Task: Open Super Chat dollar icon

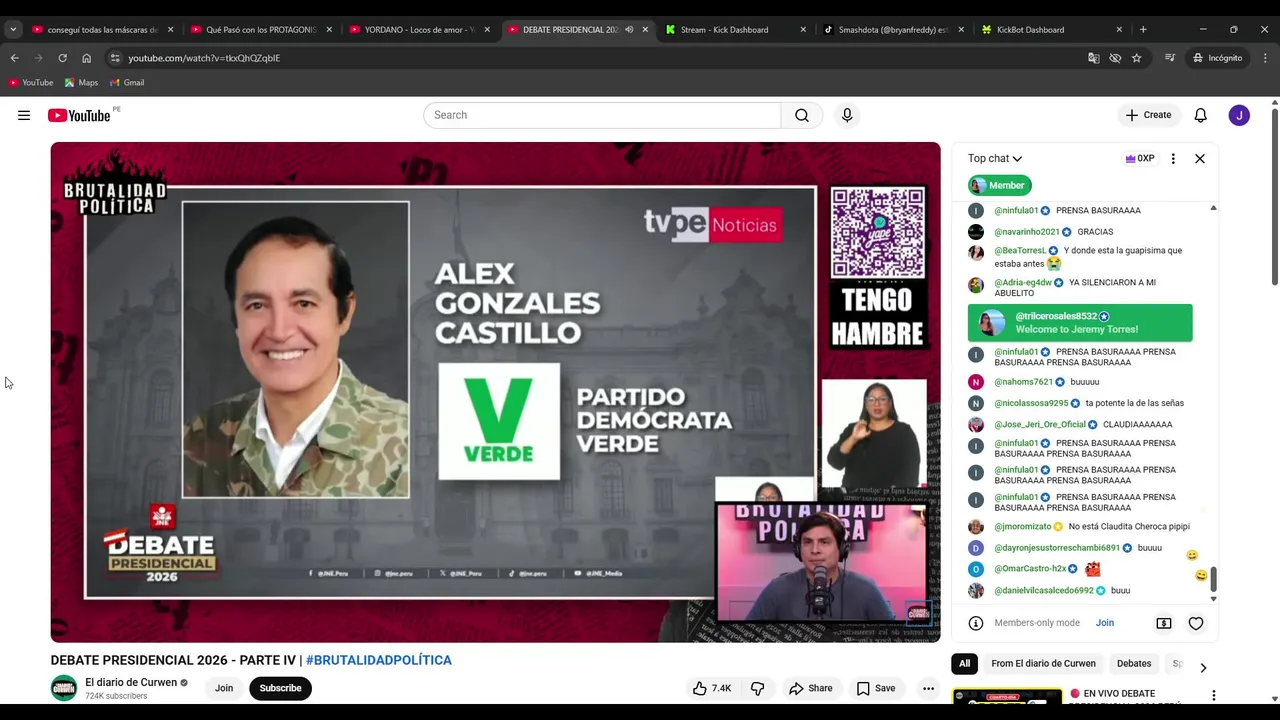Action: click(1164, 623)
